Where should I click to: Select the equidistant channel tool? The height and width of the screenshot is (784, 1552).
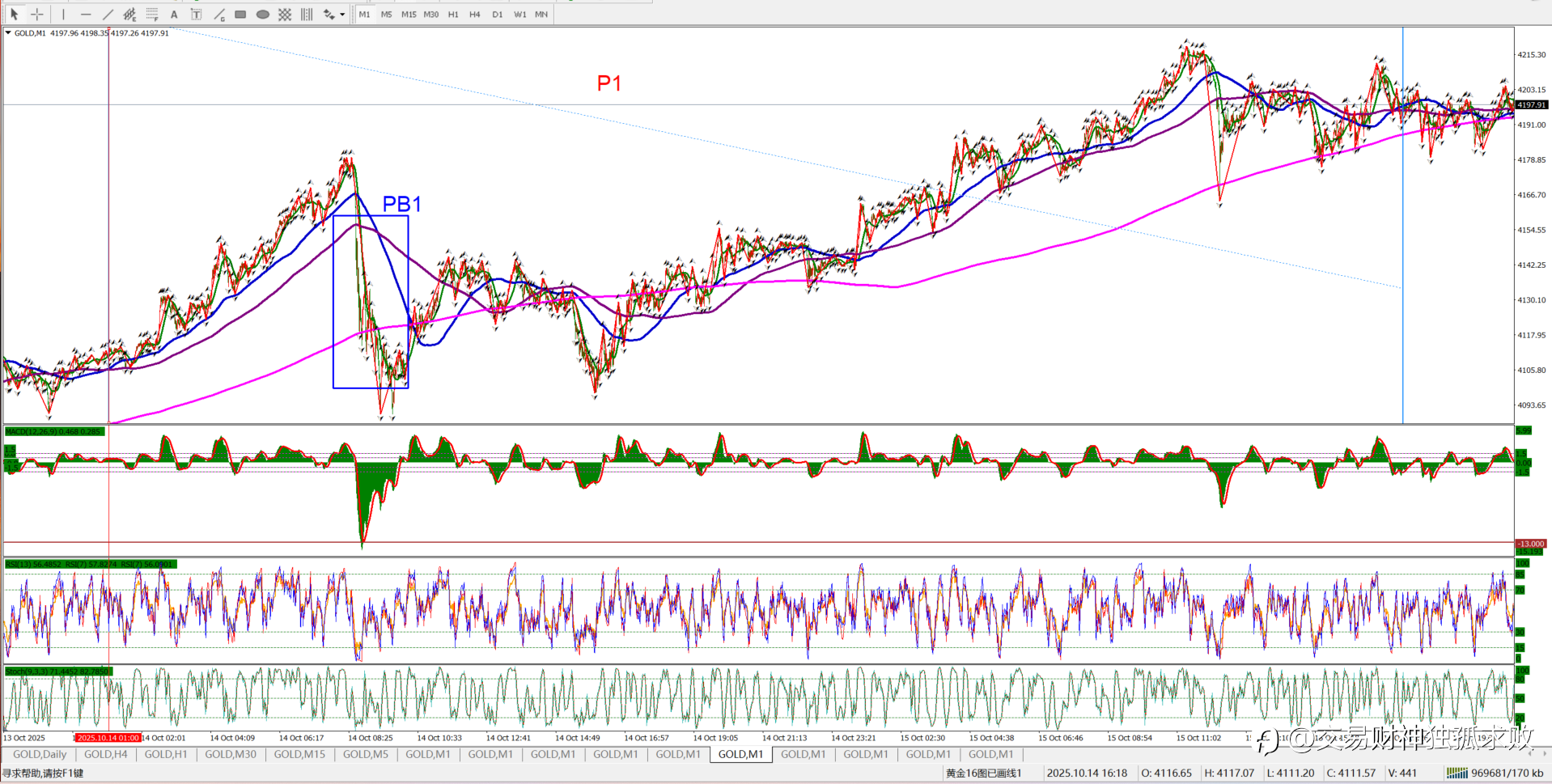129,15
